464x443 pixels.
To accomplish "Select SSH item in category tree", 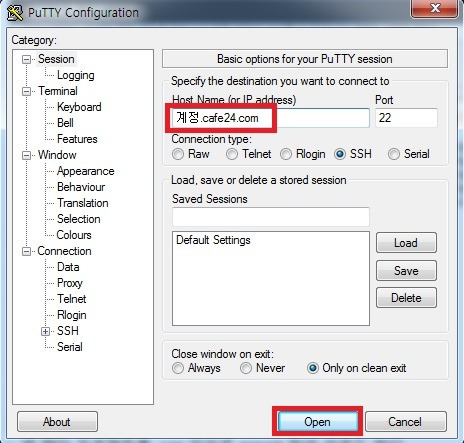I will 68,331.
